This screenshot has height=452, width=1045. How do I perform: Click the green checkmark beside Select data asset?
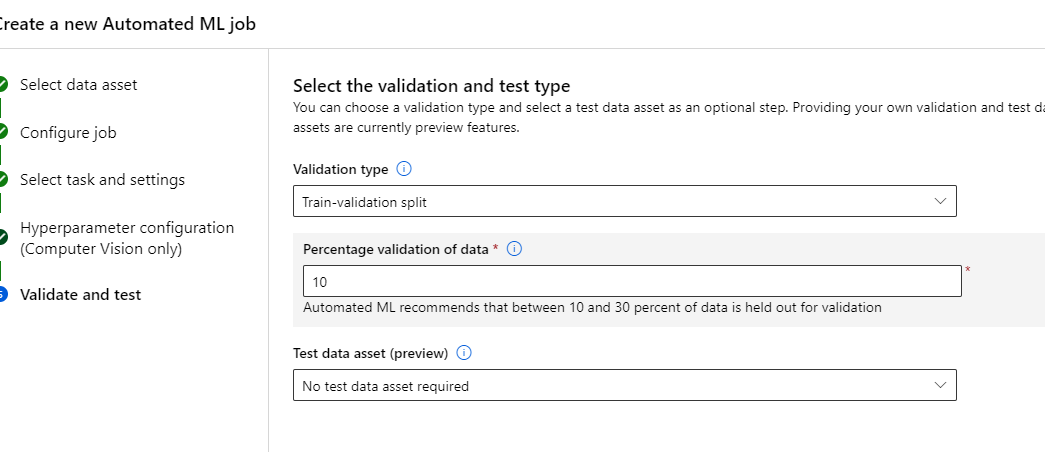[x=4, y=85]
